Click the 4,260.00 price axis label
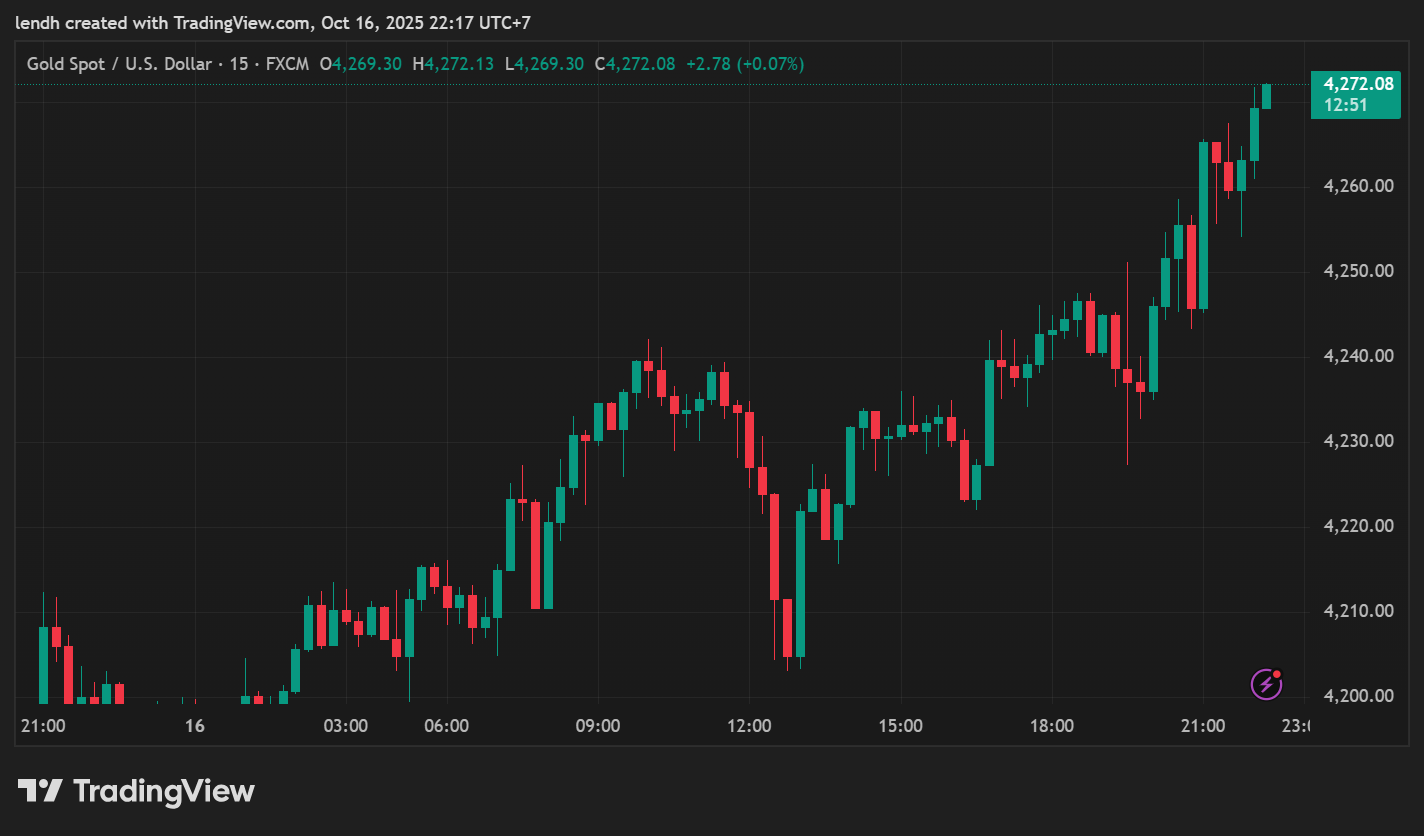This screenshot has width=1424, height=836. tap(1357, 186)
